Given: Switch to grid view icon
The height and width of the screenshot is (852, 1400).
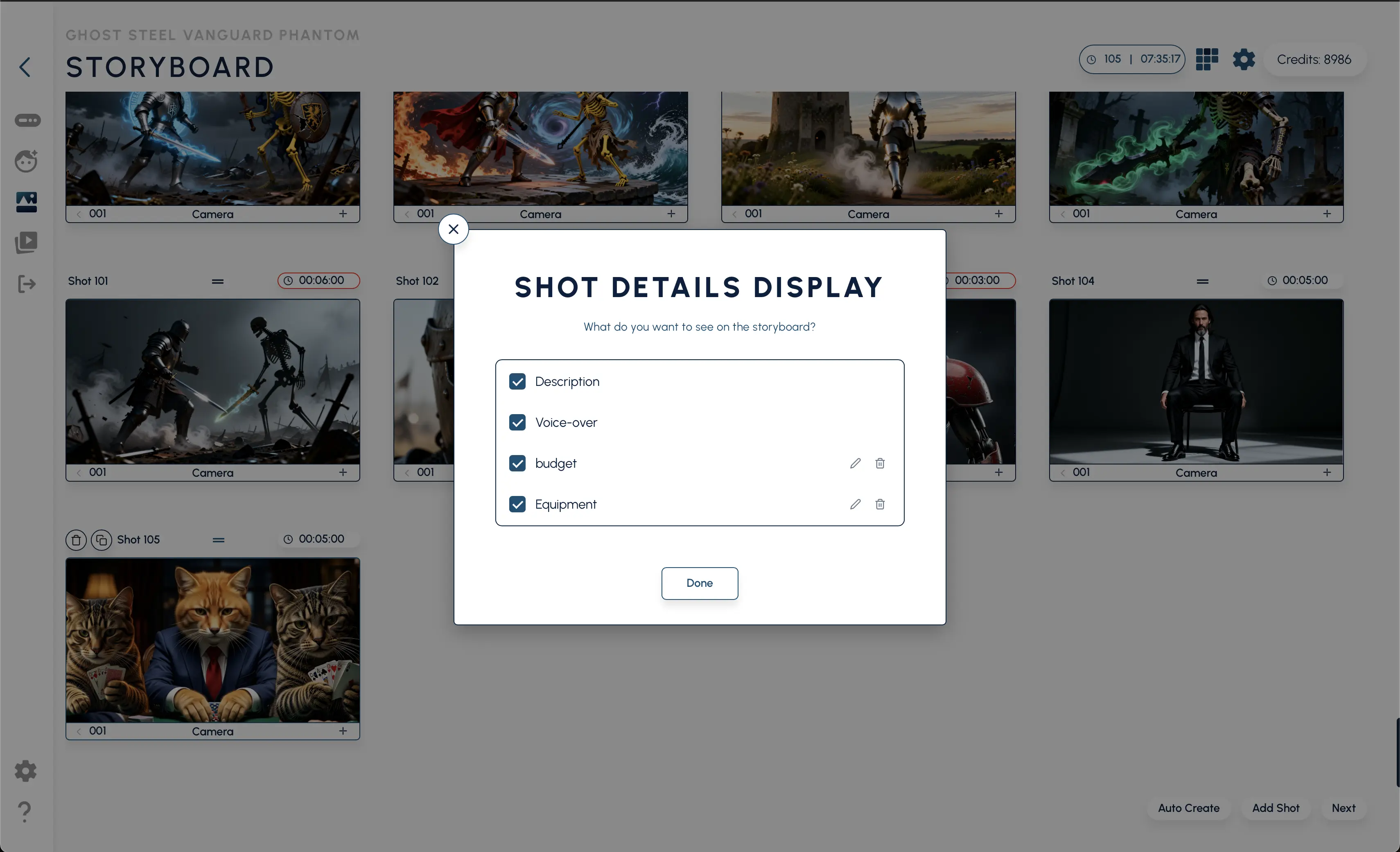Looking at the screenshot, I should [x=1207, y=59].
